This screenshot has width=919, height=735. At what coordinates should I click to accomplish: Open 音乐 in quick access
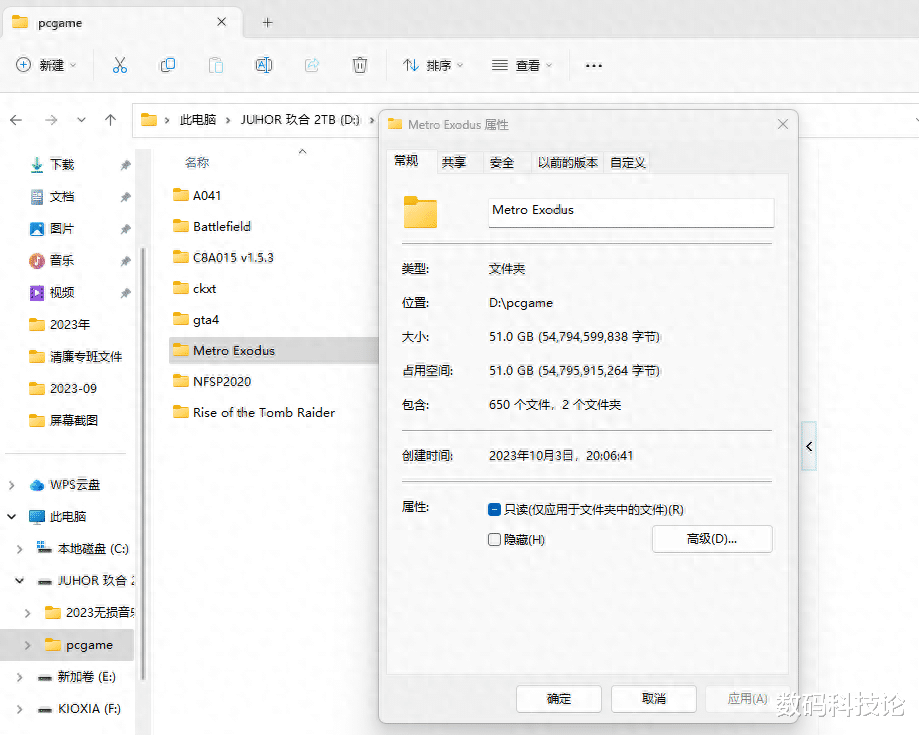[62, 260]
